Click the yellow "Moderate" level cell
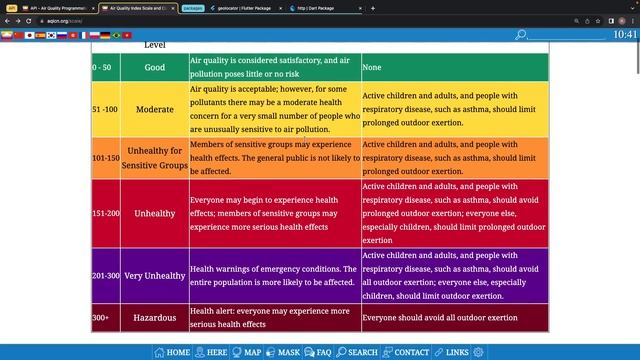640x360 pixels. 155,109
